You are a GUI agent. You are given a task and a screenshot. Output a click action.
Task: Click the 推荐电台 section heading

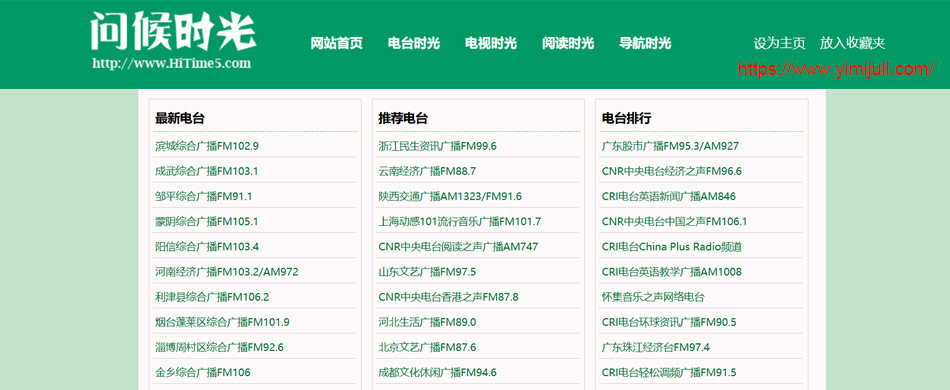403,118
